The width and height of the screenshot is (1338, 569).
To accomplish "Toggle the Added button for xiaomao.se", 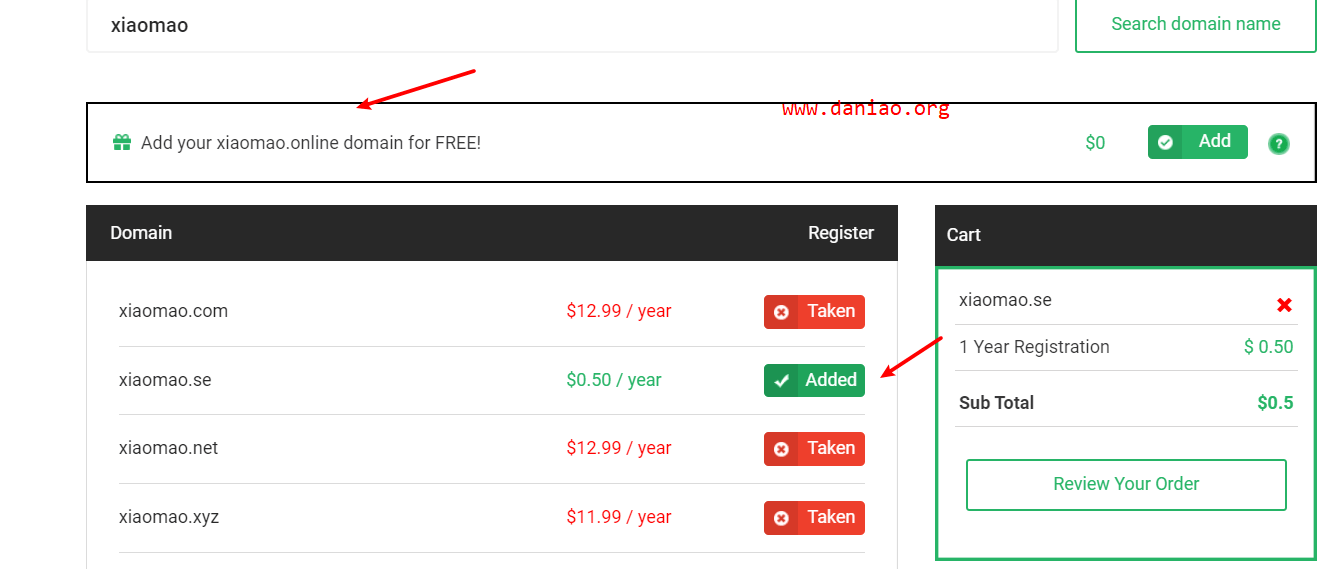I will 814,380.
